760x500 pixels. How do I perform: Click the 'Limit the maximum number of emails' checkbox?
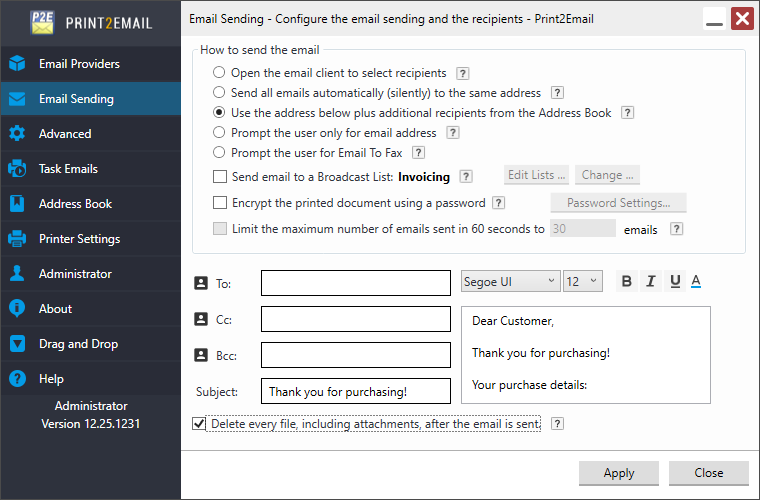click(x=220, y=229)
